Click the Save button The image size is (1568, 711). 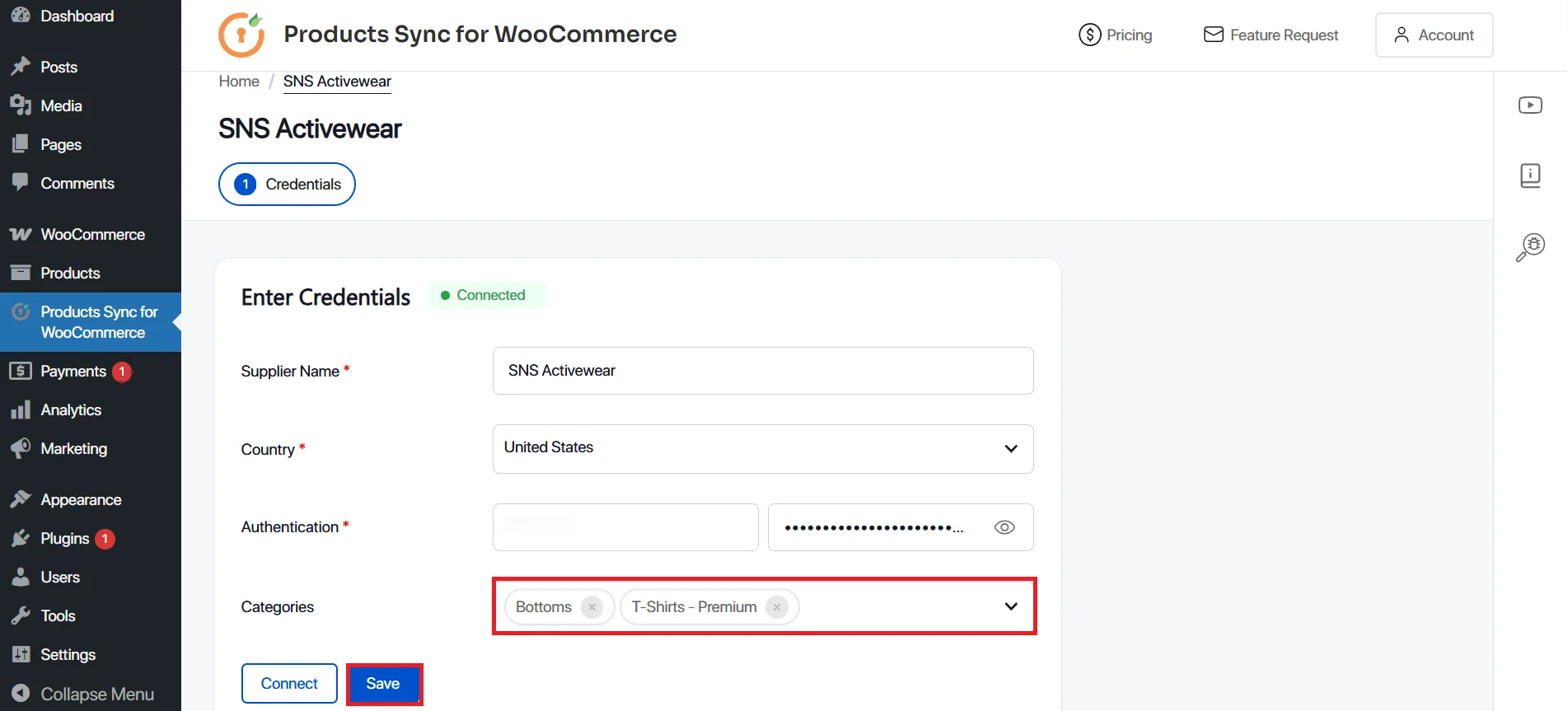383,684
